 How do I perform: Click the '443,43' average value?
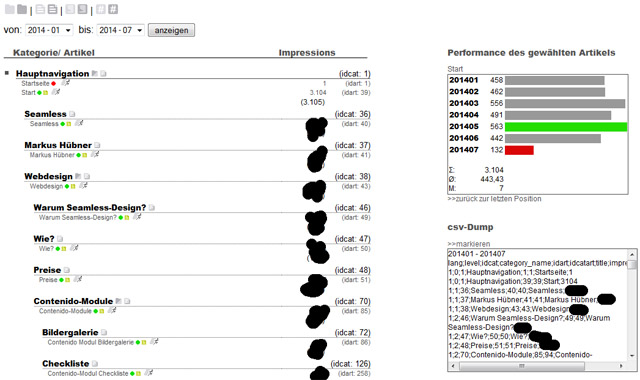click(492, 179)
